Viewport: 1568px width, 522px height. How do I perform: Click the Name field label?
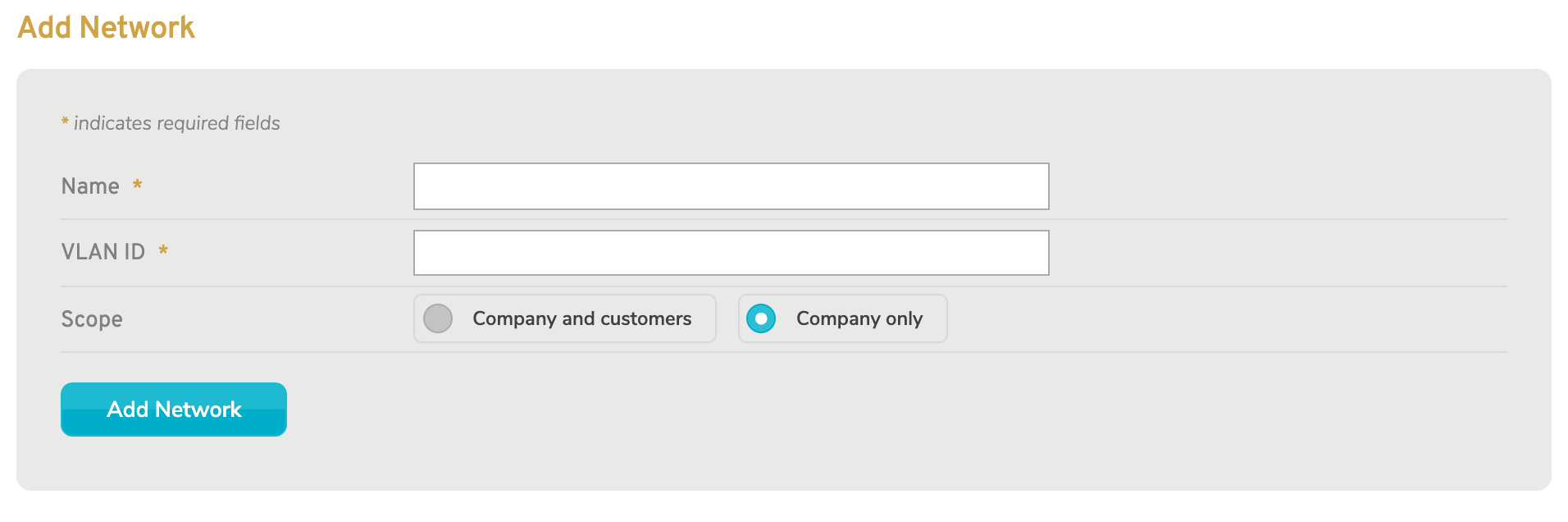[x=90, y=186]
